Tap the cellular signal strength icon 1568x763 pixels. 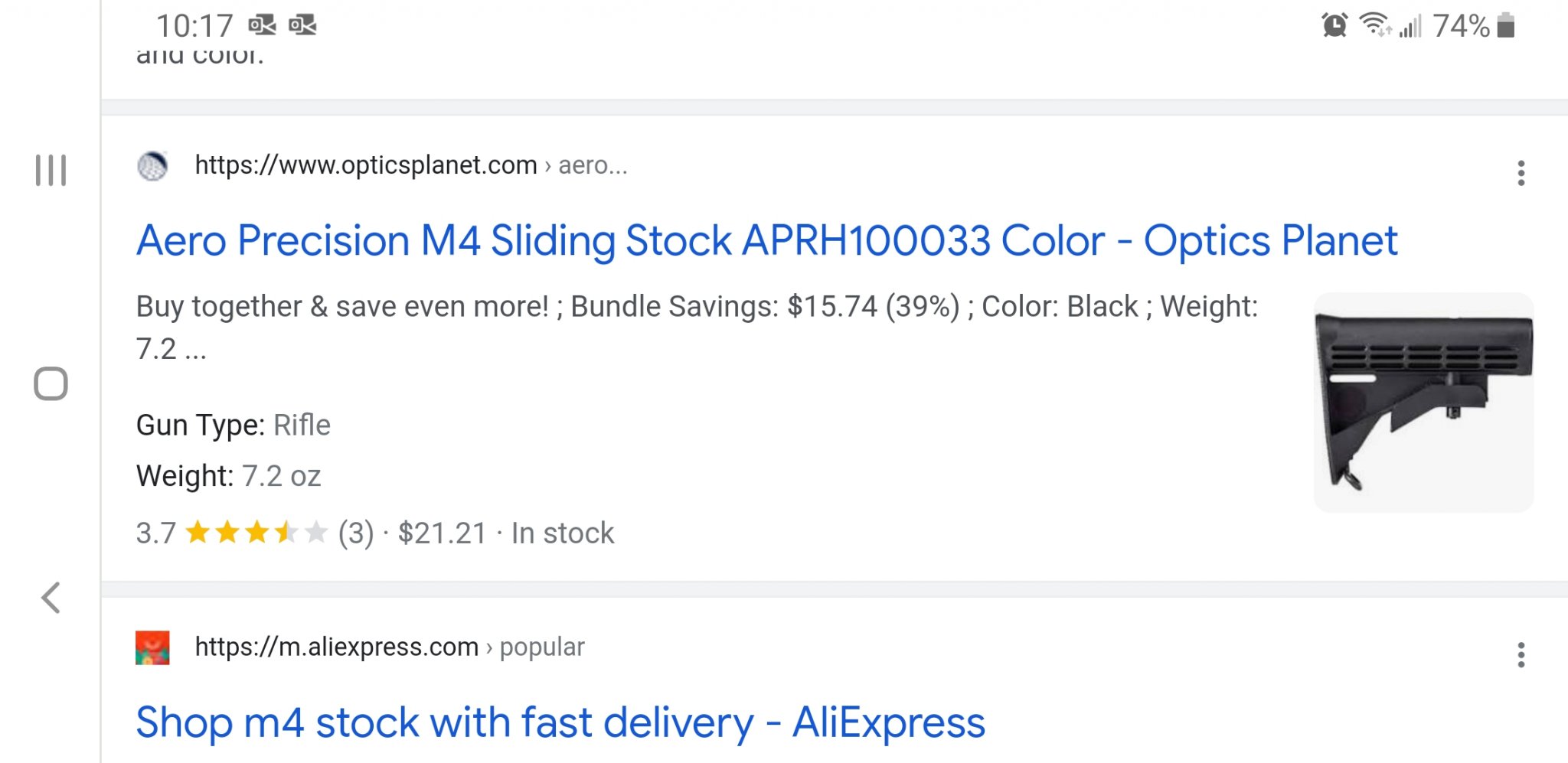coord(1410,27)
